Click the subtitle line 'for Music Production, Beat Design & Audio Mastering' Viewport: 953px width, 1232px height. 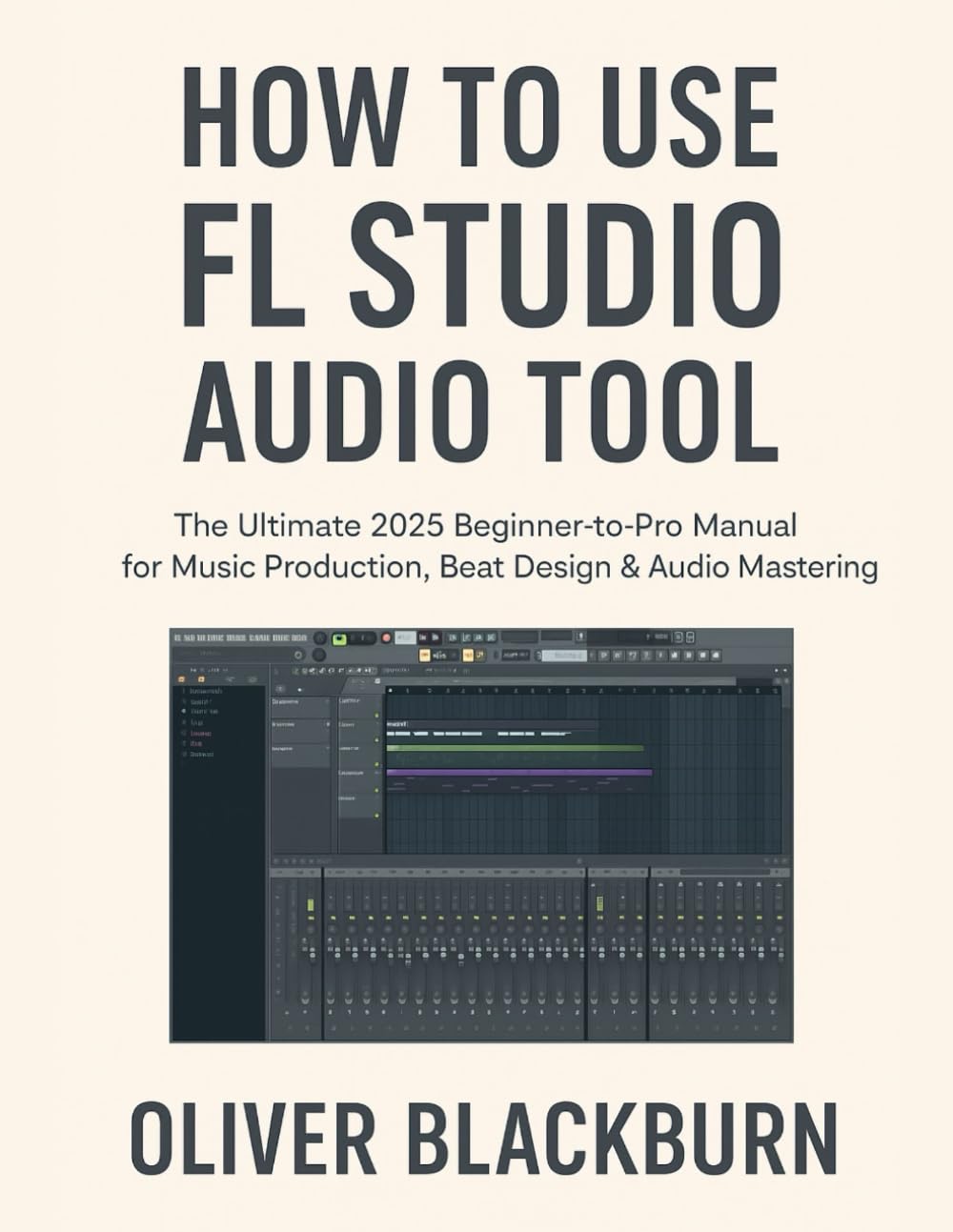click(x=499, y=567)
